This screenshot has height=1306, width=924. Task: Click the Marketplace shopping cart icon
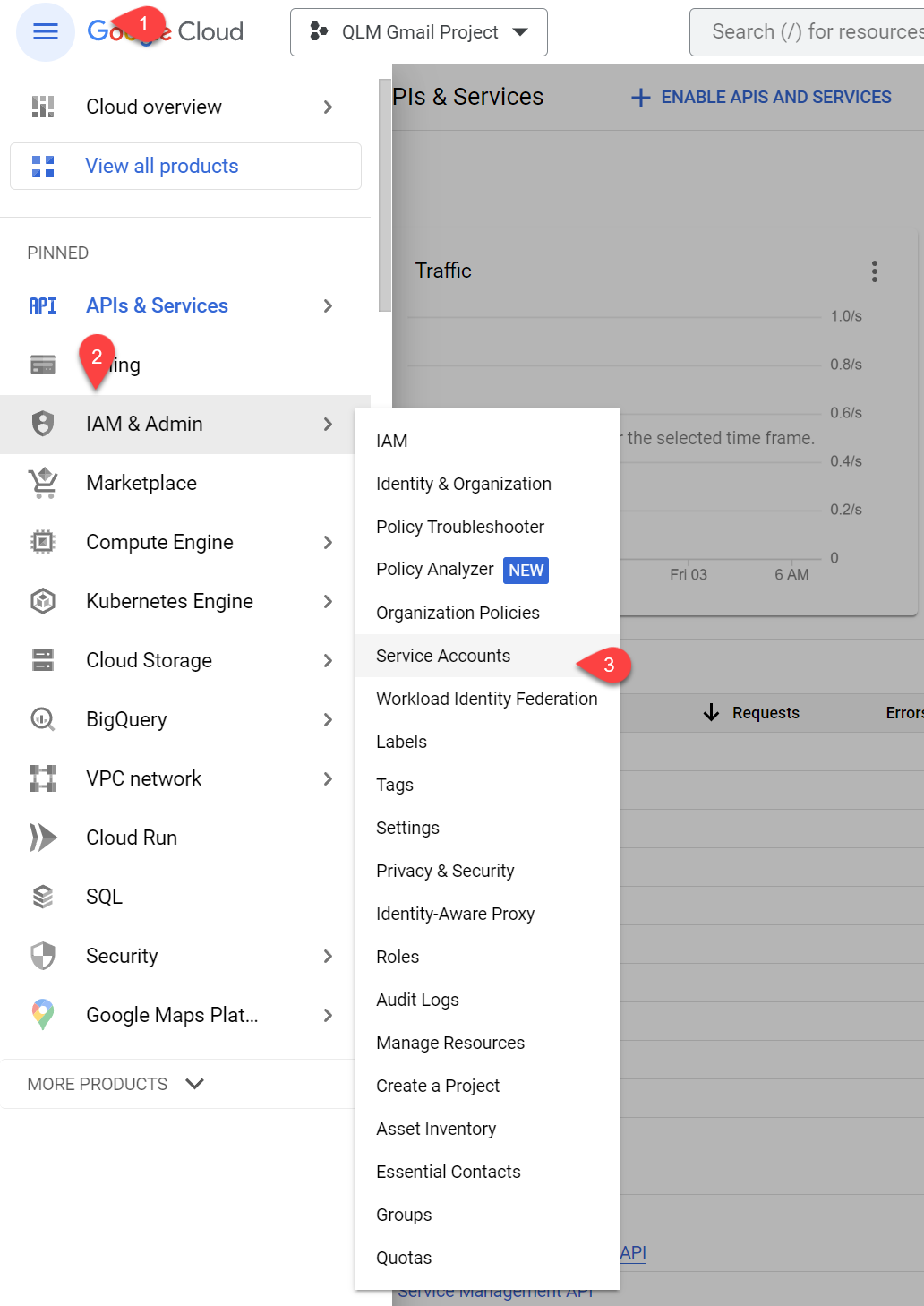tap(43, 483)
